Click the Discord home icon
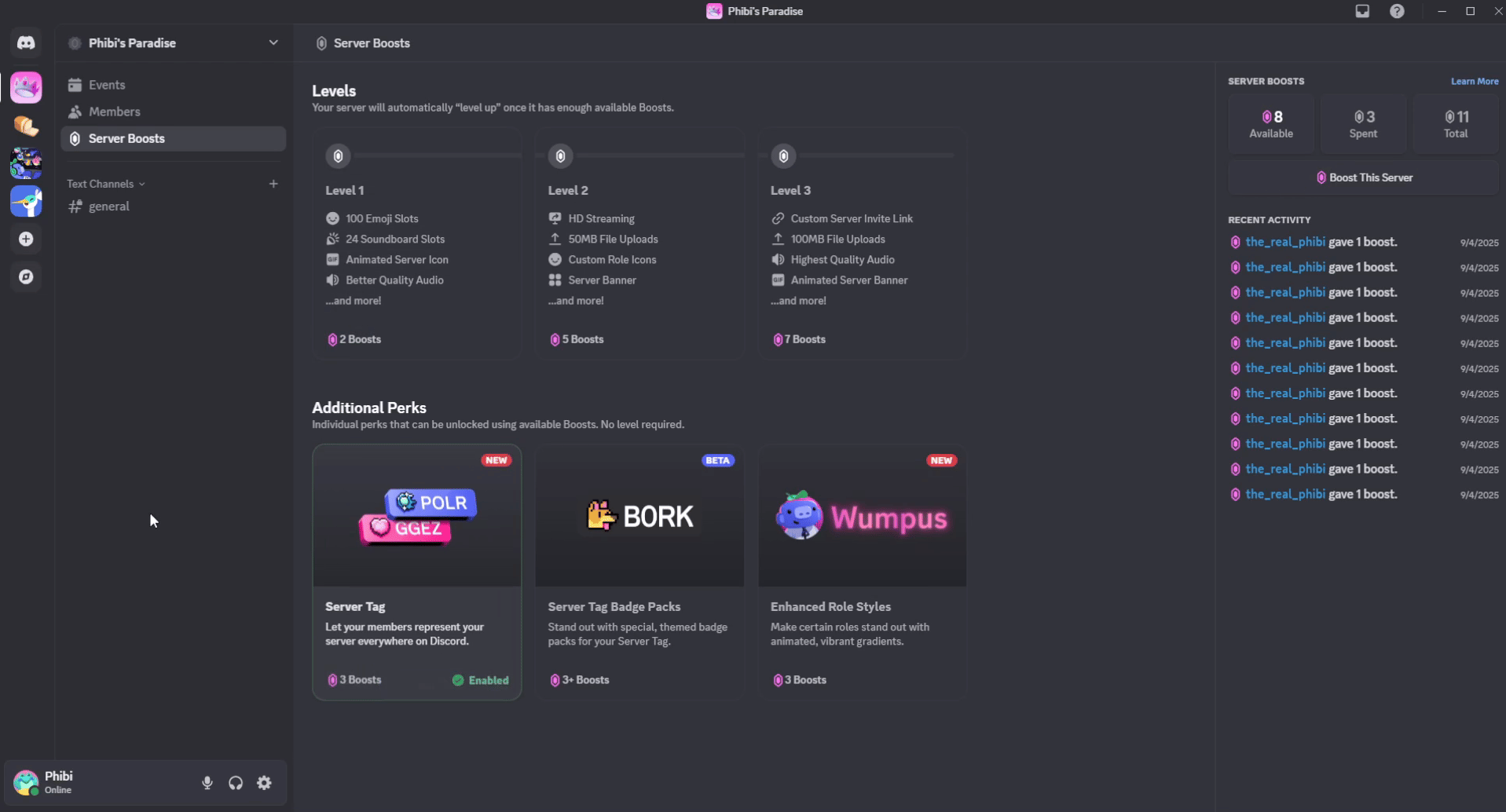 (26, 42)
